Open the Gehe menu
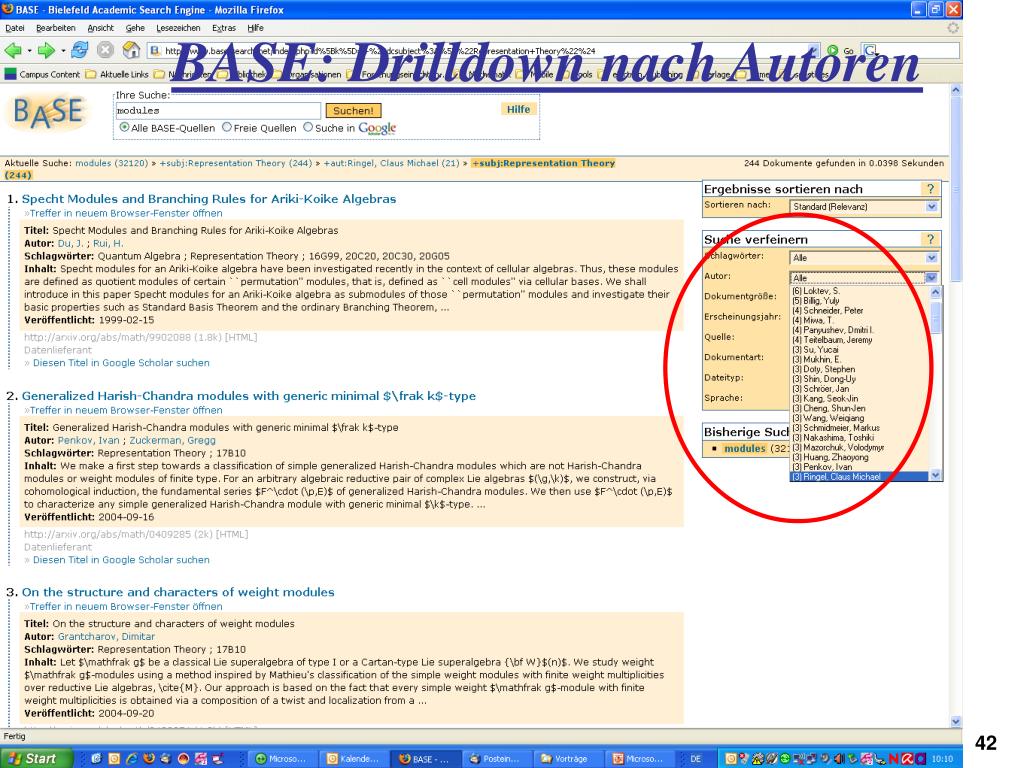Screen dimensions: 1024x768 click(135, 28)
